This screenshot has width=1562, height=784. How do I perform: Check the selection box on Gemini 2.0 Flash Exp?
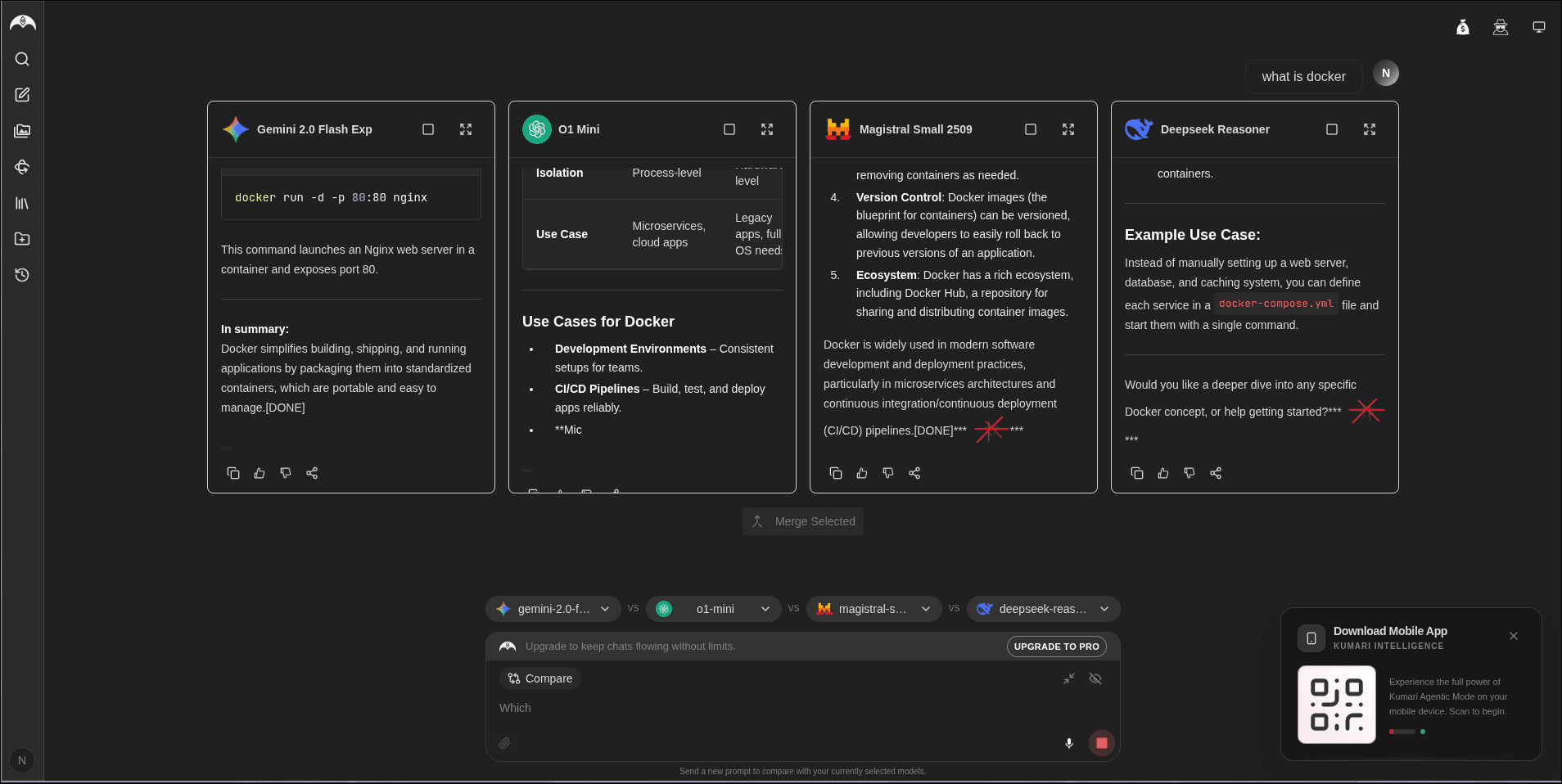click(428, 128)
